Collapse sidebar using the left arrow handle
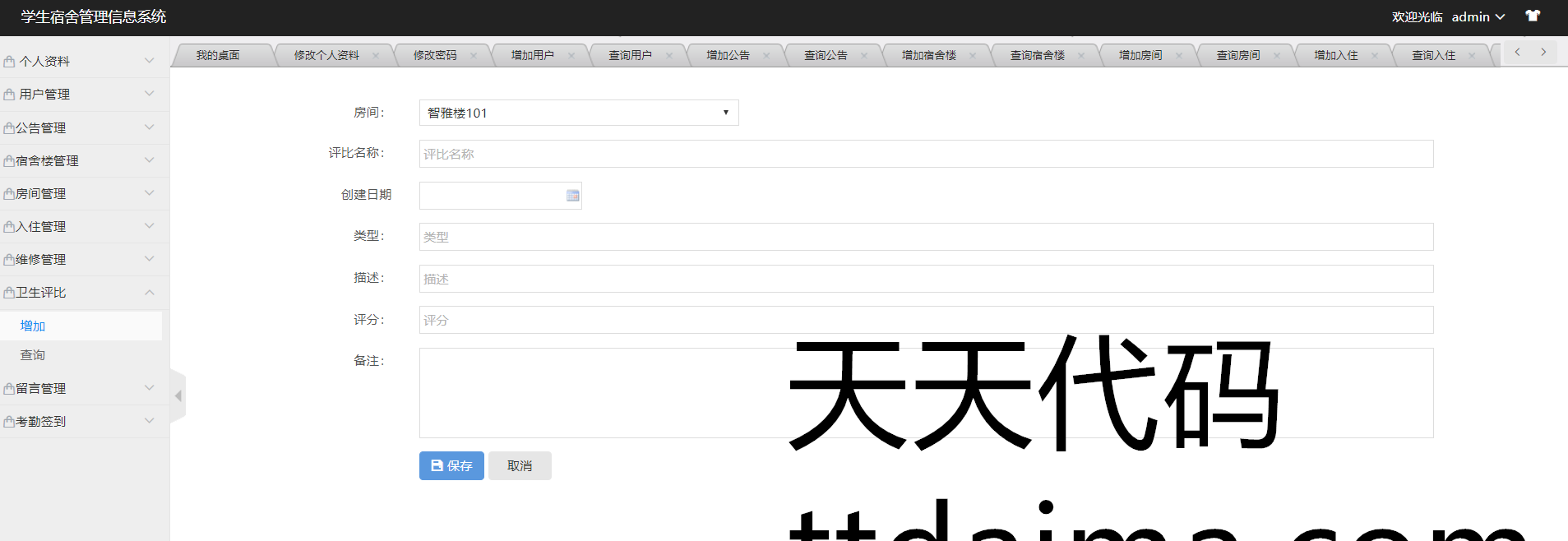The width and height of the screenshot is (1568, 541). [x=178, y=396]
